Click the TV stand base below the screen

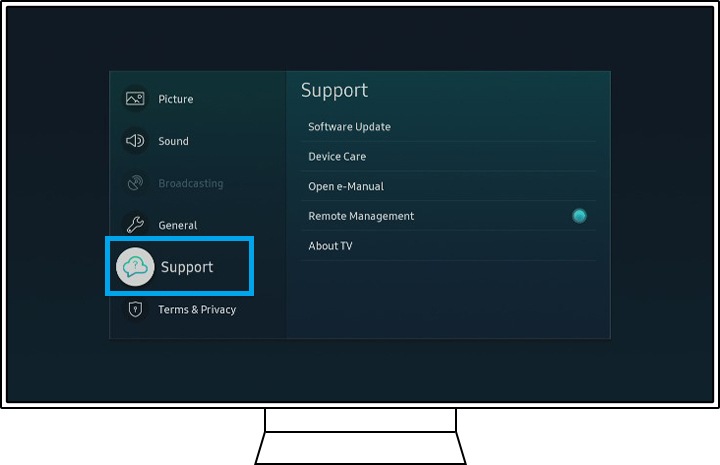click(360, 447)
